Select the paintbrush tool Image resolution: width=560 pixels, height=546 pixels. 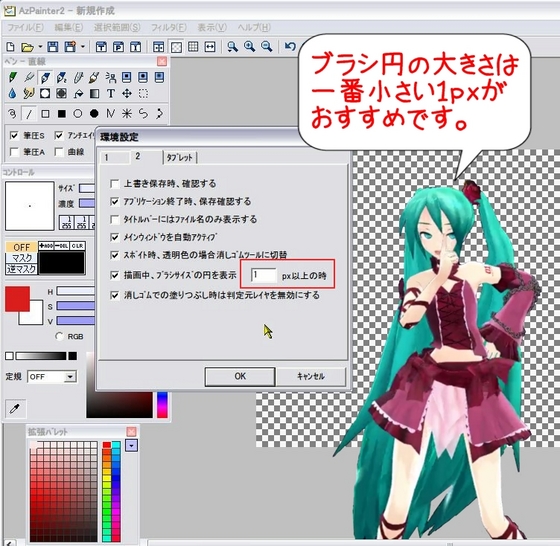pyautogui.click(x=95, y=77)
